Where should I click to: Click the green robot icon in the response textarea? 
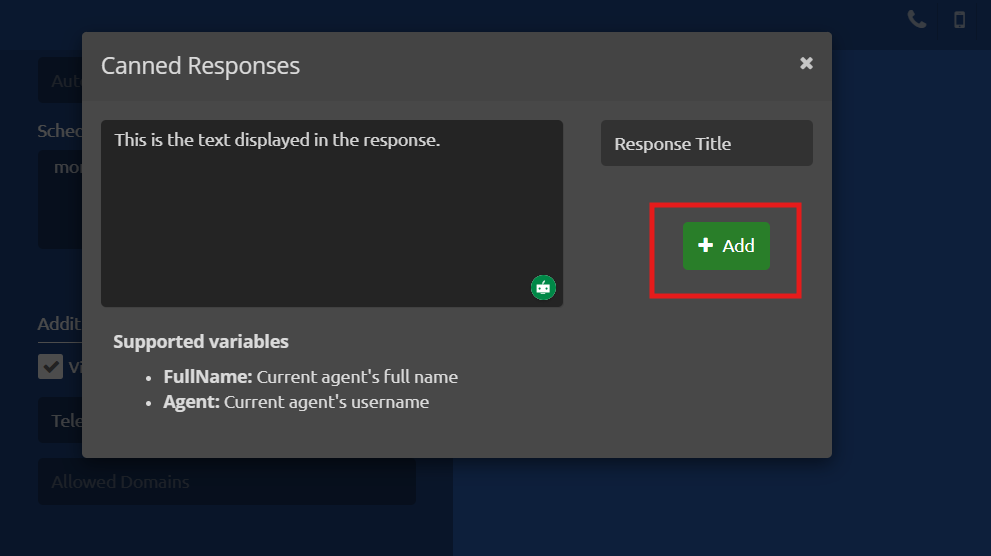point(543,287)
